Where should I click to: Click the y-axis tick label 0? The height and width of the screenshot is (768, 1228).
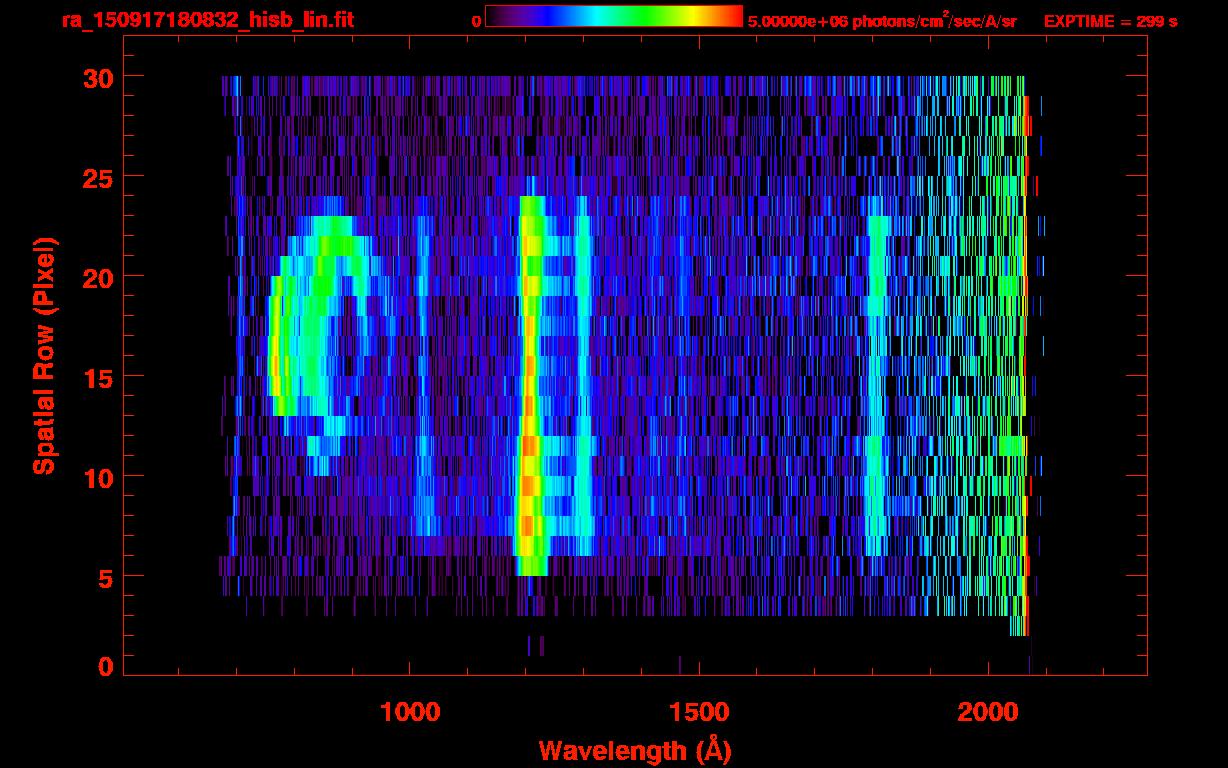106,666
